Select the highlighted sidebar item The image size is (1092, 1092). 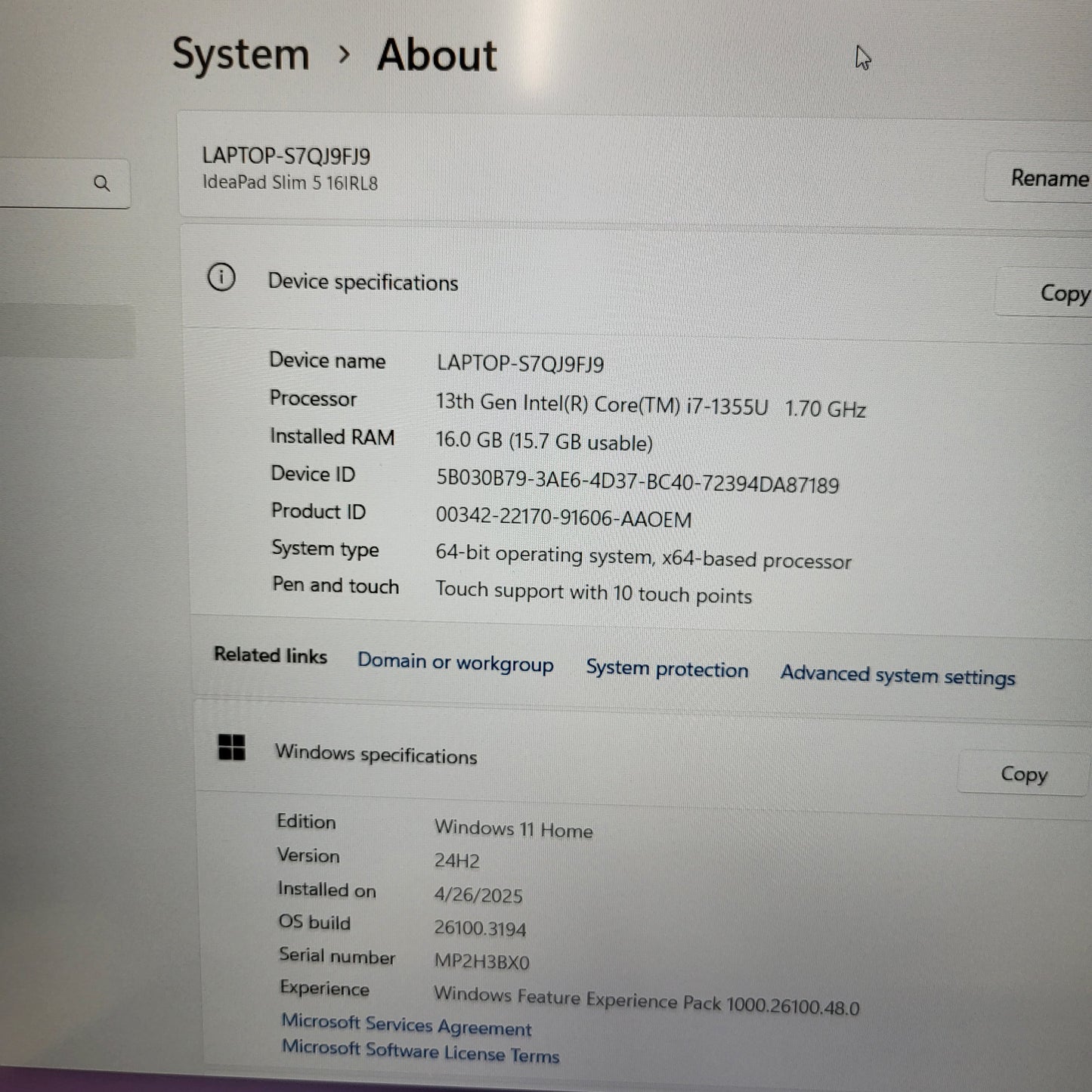(67, 331)
